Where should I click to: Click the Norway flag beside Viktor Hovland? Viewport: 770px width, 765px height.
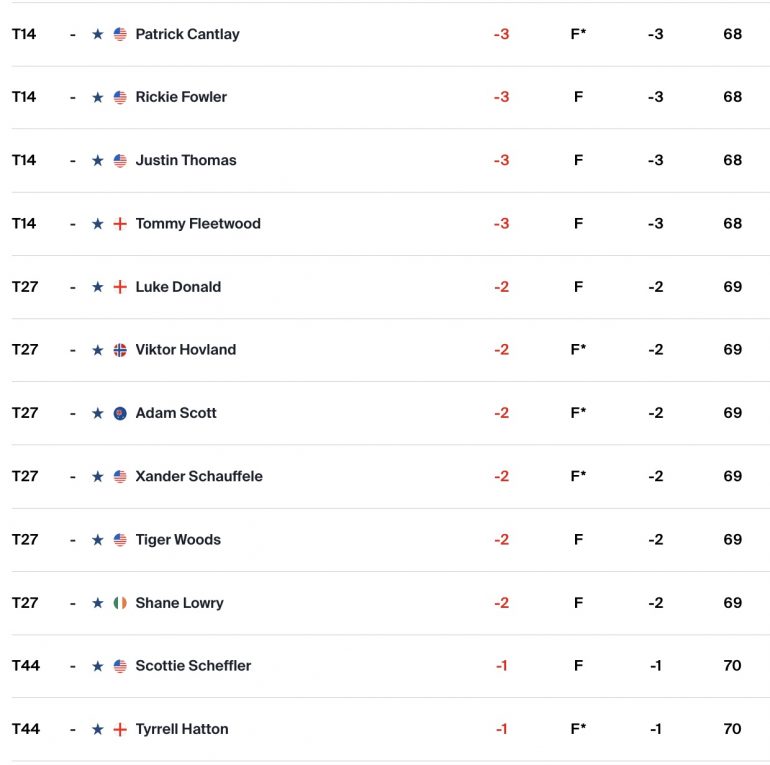120,350
